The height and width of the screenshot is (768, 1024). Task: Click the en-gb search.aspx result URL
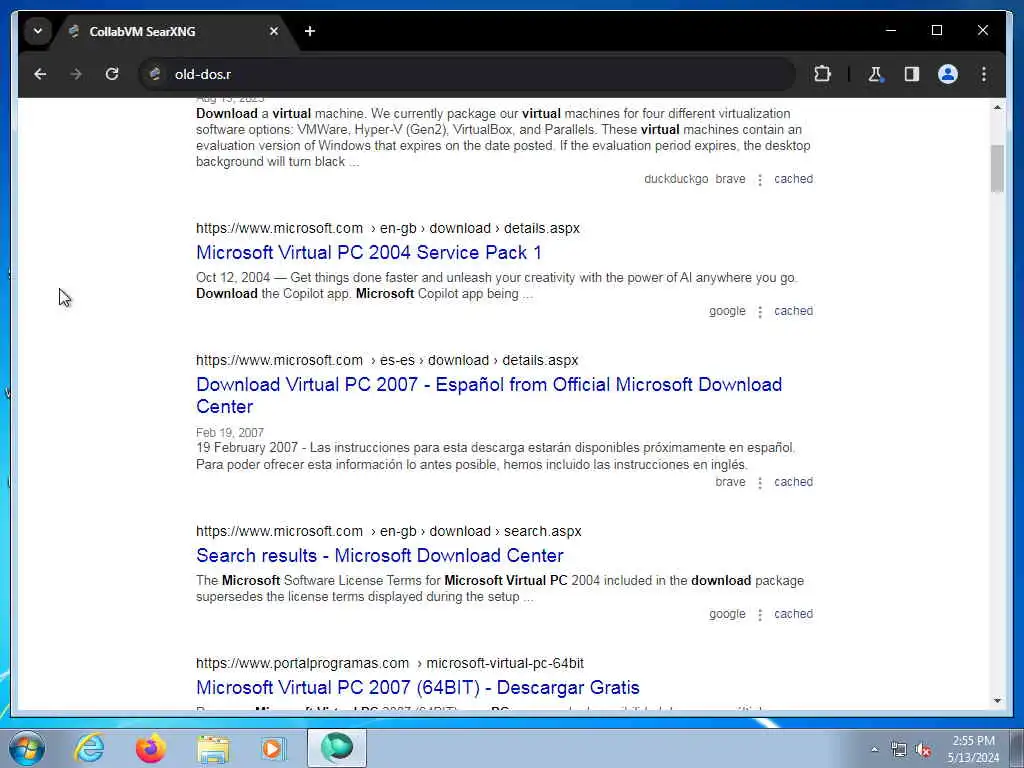point(389,532)
